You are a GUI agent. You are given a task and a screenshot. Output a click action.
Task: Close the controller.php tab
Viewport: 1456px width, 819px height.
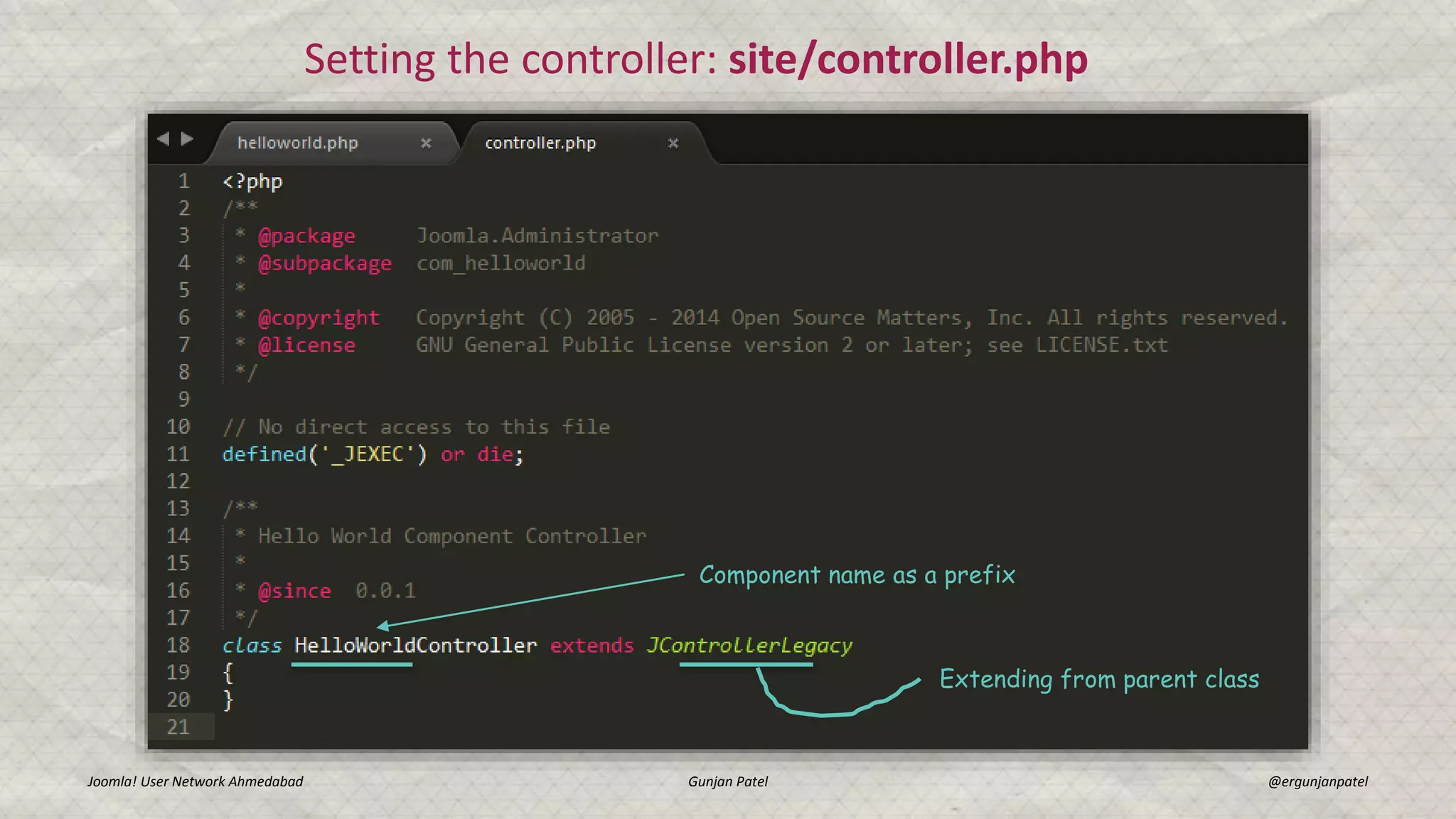click(x=673, y=144)
